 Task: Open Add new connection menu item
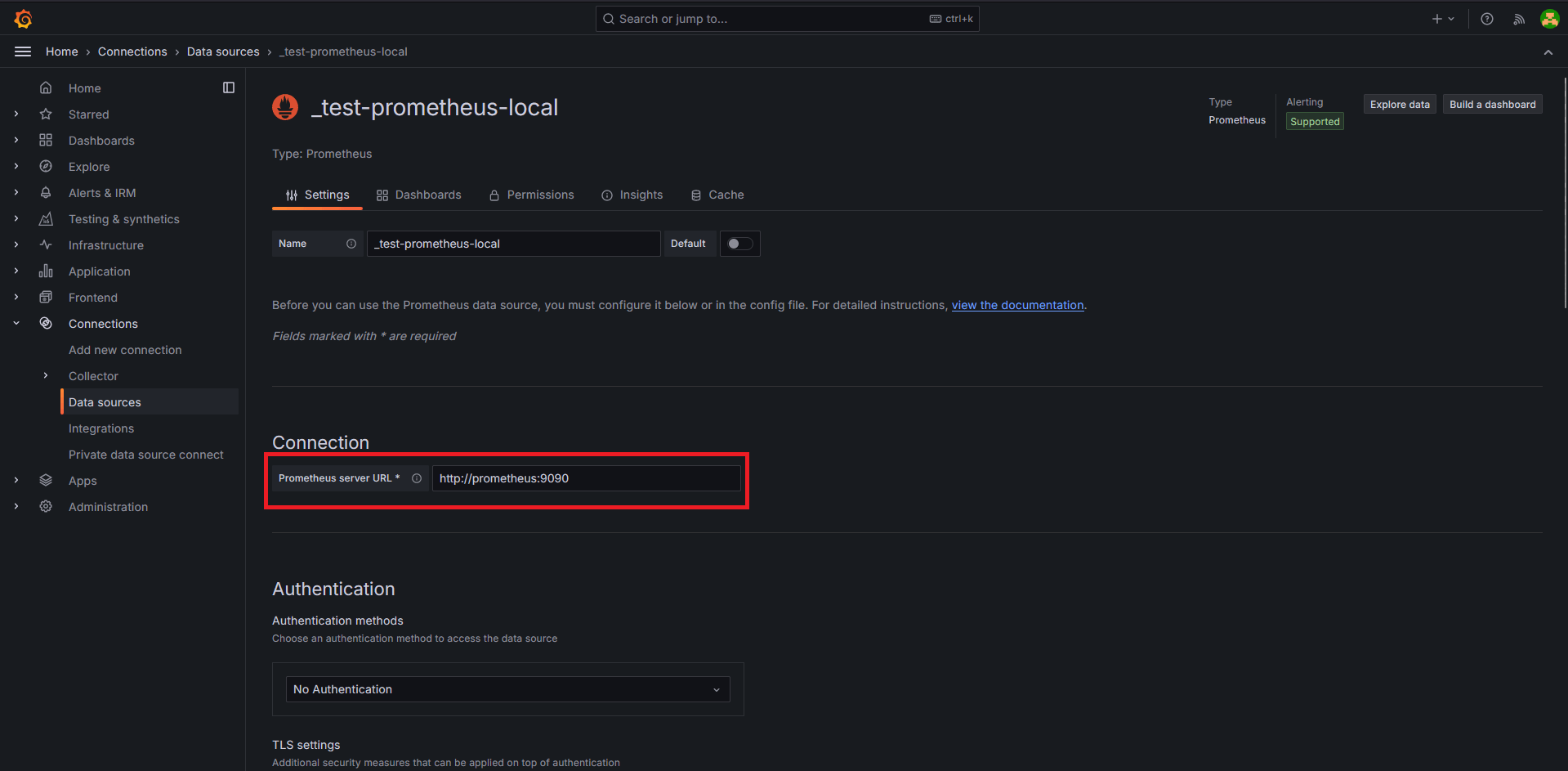click(125, 350)
